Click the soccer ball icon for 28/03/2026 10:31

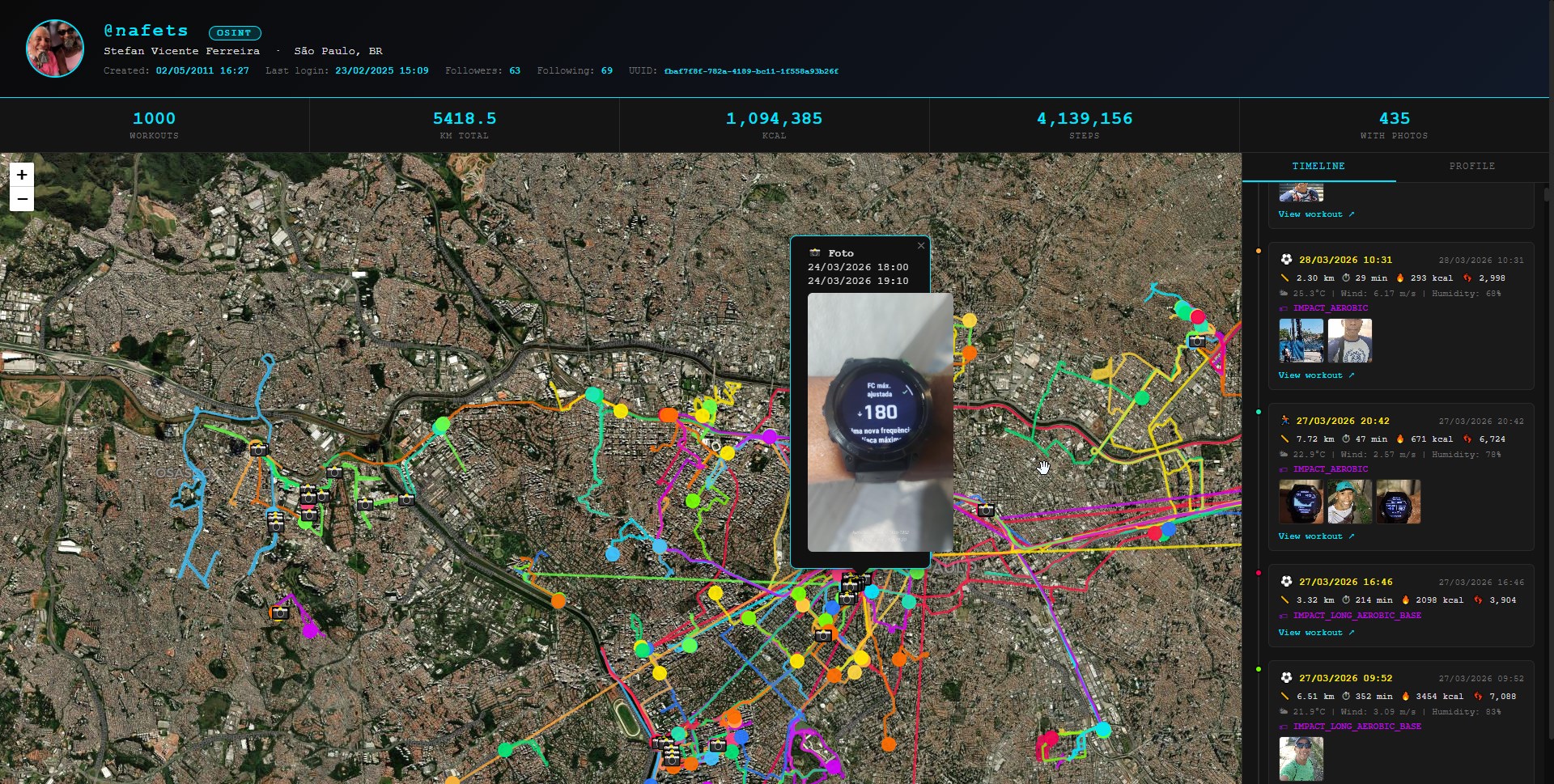coord(1286,260)
